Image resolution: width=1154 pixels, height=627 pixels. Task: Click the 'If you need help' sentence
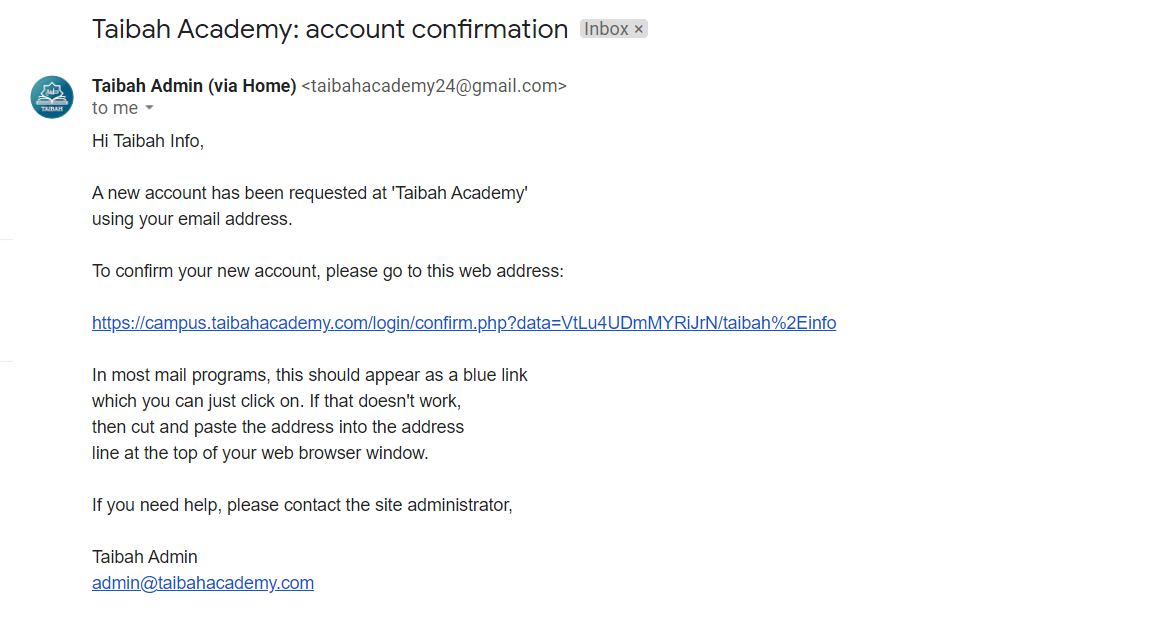(302, 506)
